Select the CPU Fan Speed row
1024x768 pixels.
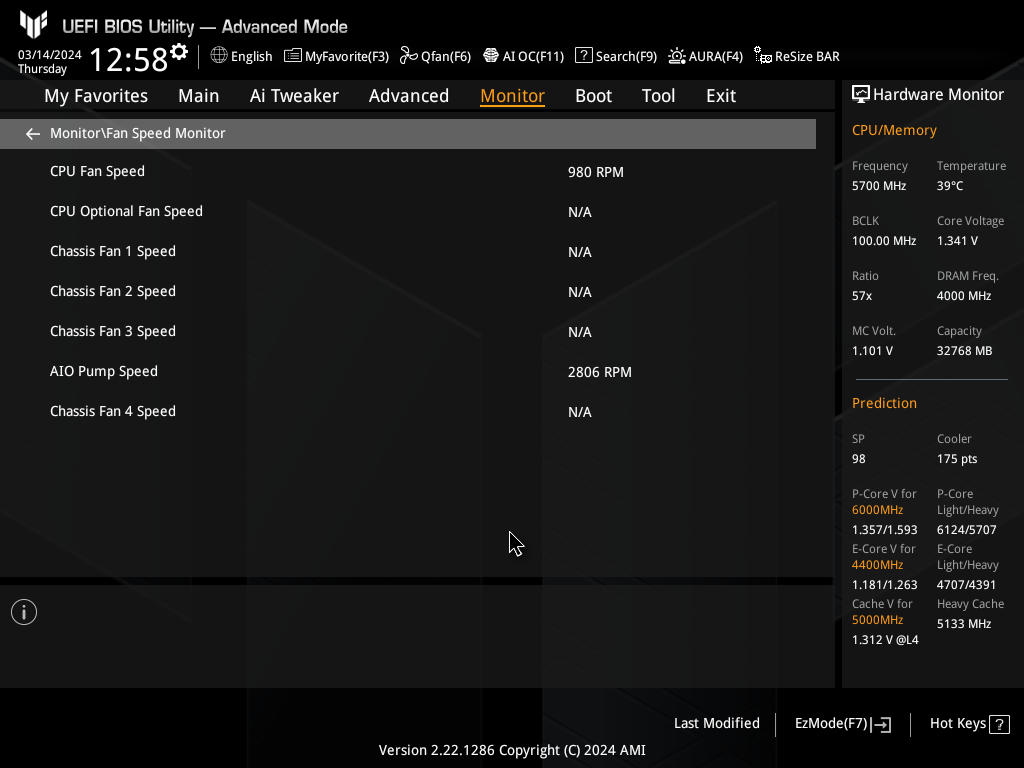[x=408, y=172]
